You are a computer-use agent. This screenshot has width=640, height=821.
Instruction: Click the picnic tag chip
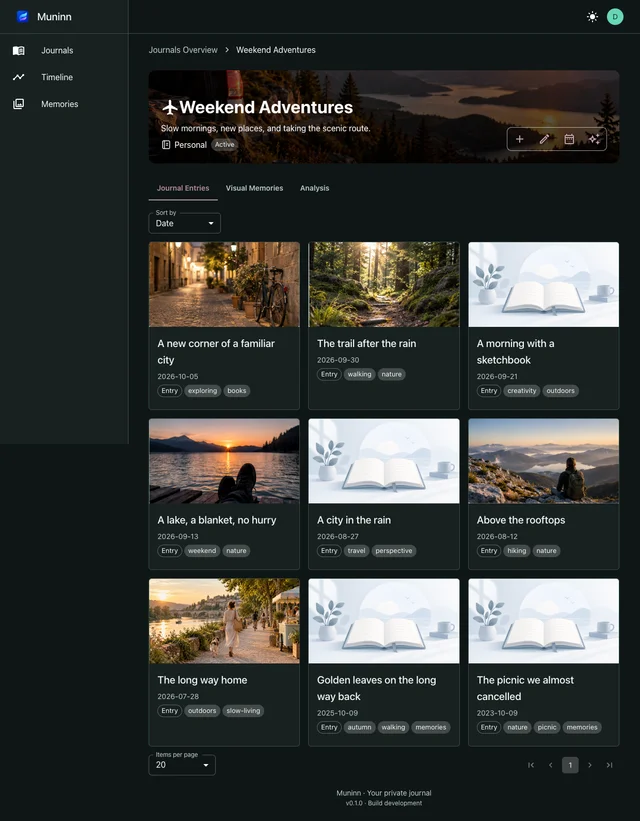(x=547, y=727)
